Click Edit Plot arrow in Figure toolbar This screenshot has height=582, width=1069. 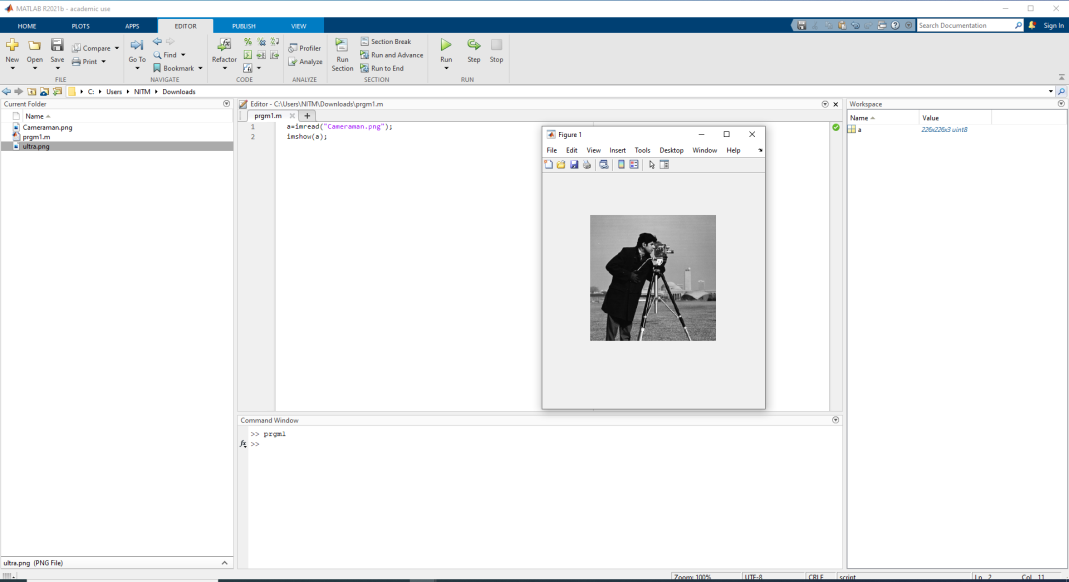click(651, 165)
